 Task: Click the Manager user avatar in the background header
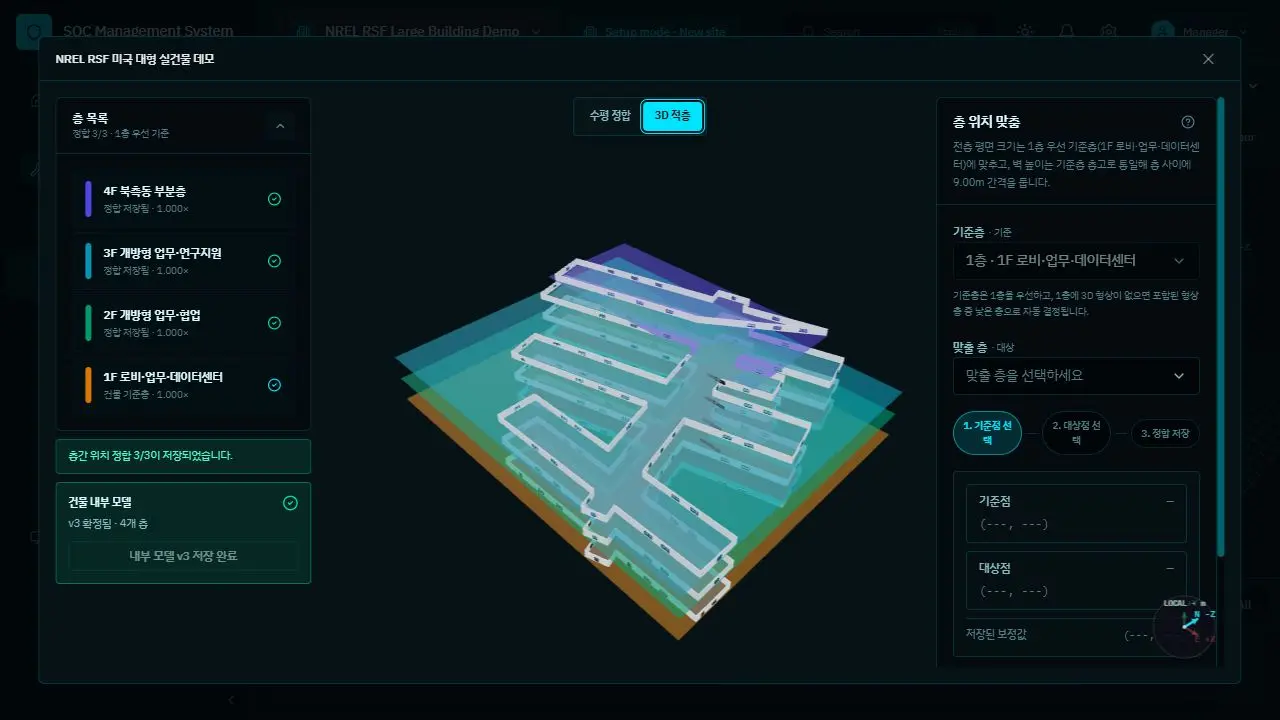1163,31
